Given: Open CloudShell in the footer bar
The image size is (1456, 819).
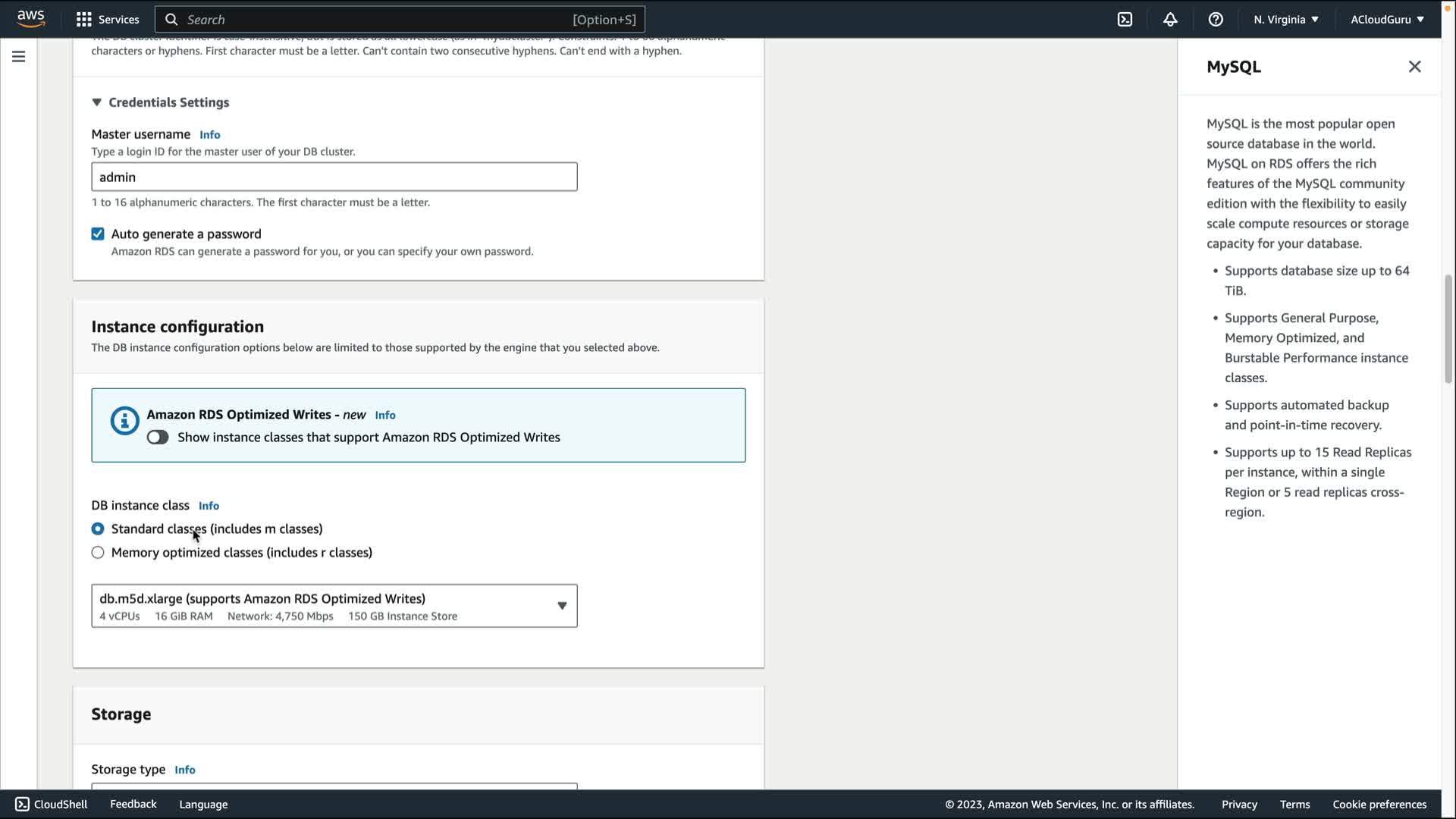Looking at the screenshot, I should [52, 804].
